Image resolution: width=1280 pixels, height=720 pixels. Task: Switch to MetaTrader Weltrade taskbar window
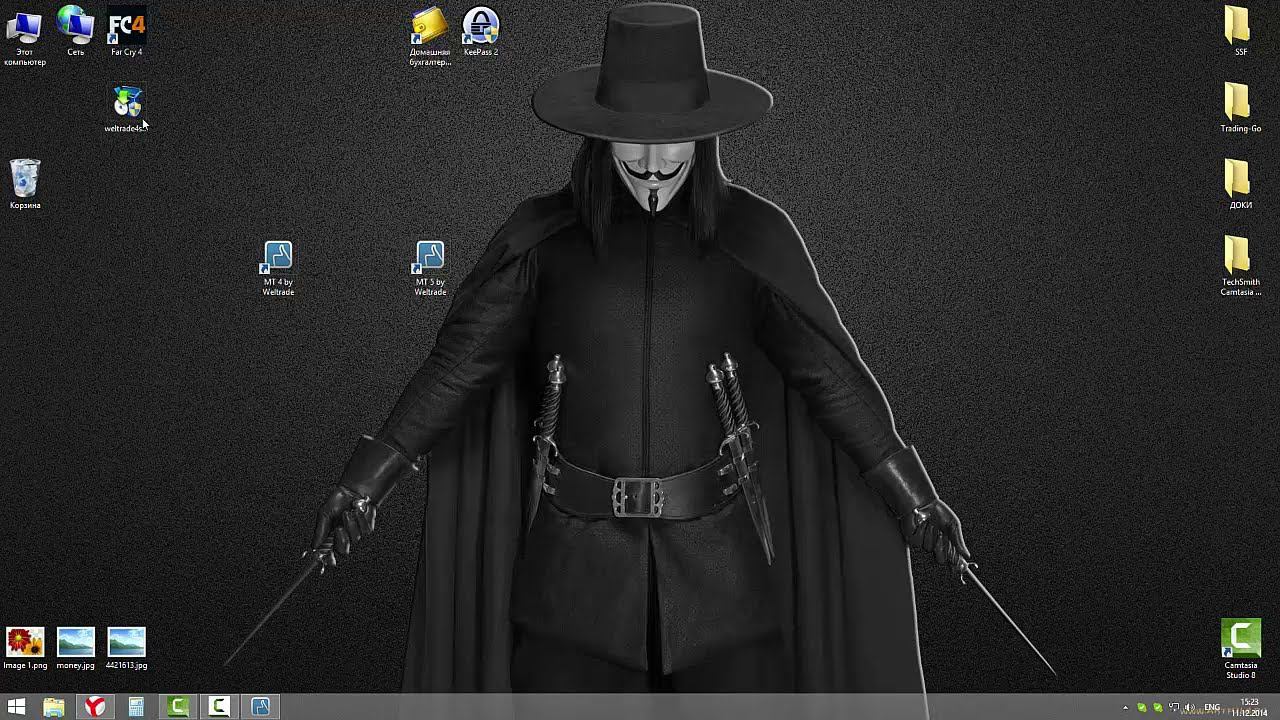pyautogui.click(x=260, y=707)
